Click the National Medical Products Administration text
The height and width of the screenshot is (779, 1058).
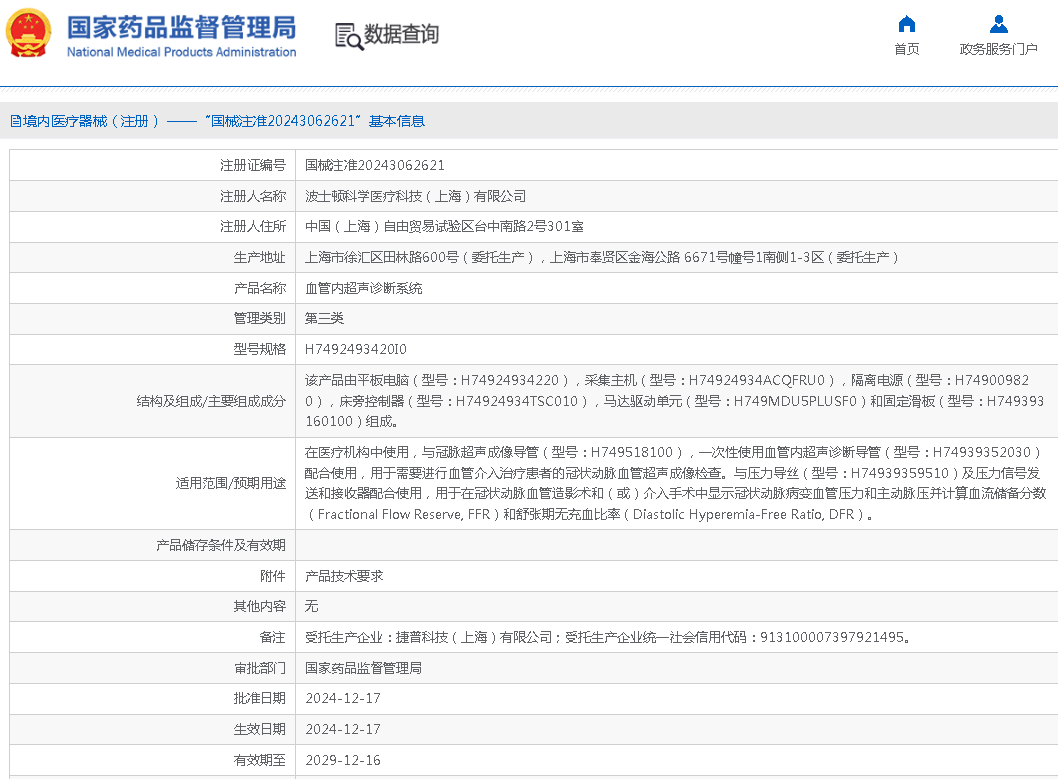(x=181, y=52)
